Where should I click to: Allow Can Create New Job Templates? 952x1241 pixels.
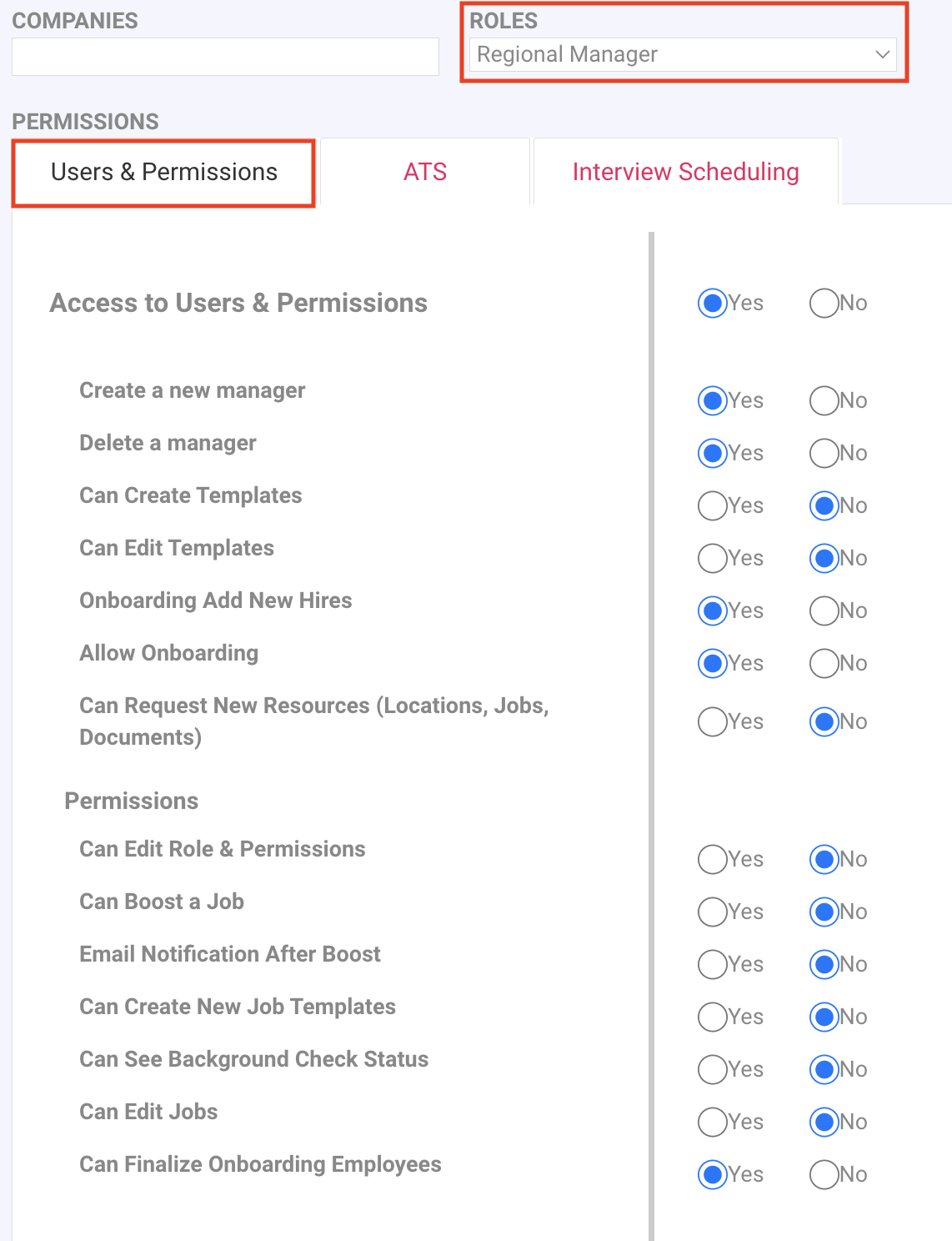tap(712, 1017)
